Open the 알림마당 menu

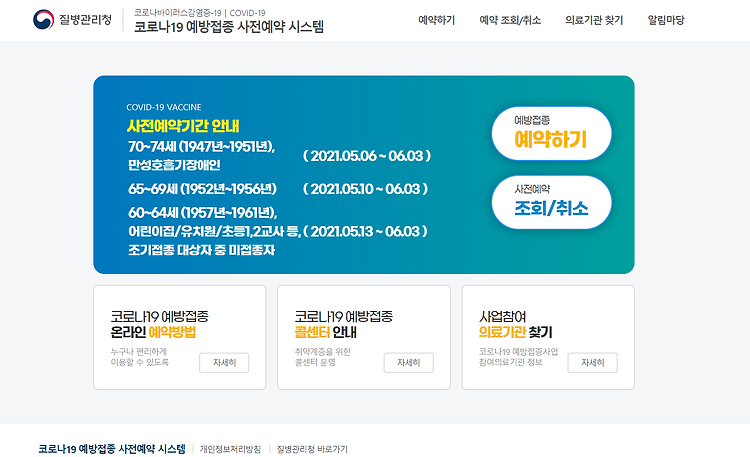point(666,20)
